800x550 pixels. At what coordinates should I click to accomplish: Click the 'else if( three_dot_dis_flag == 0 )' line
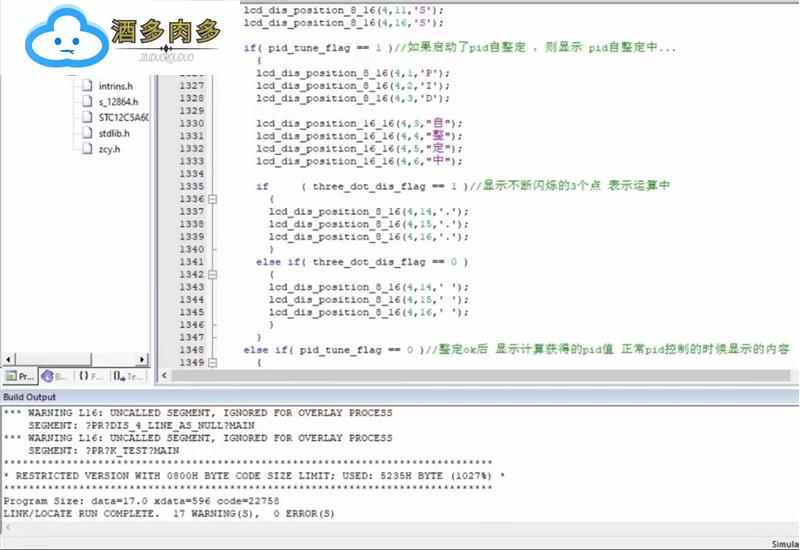point(362,262)
